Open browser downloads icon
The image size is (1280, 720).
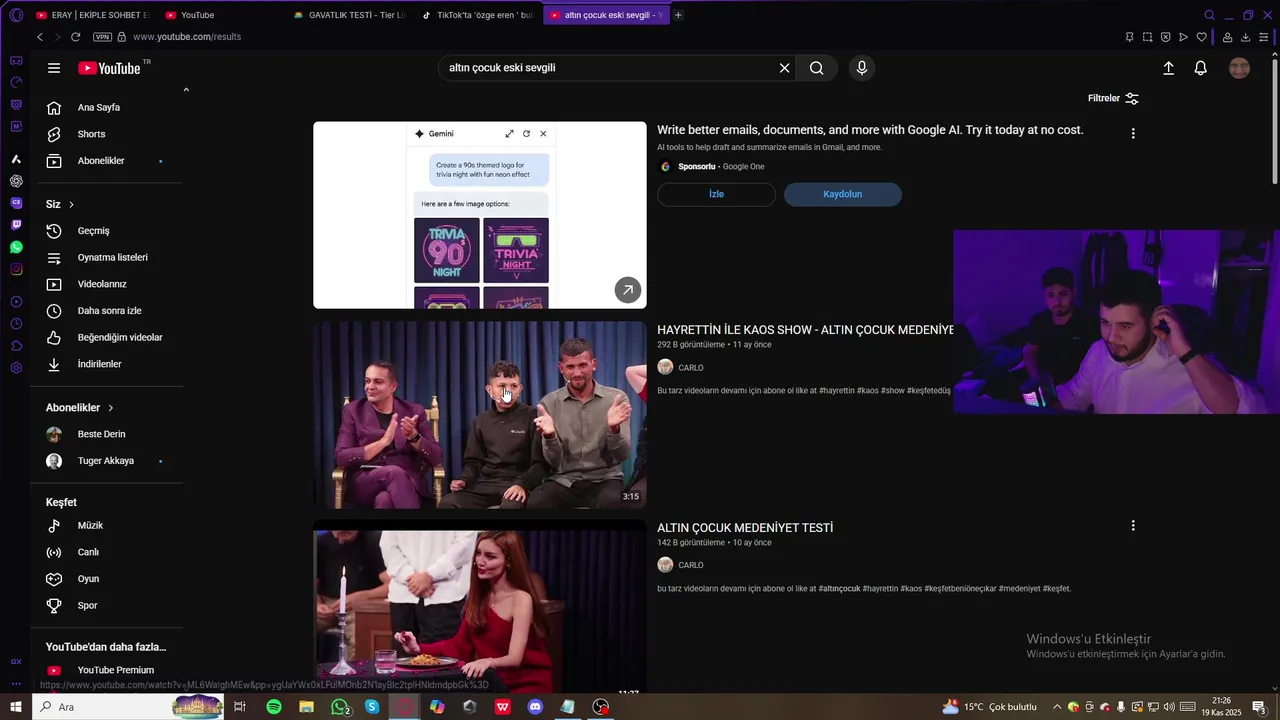(x=1245, y=37)
